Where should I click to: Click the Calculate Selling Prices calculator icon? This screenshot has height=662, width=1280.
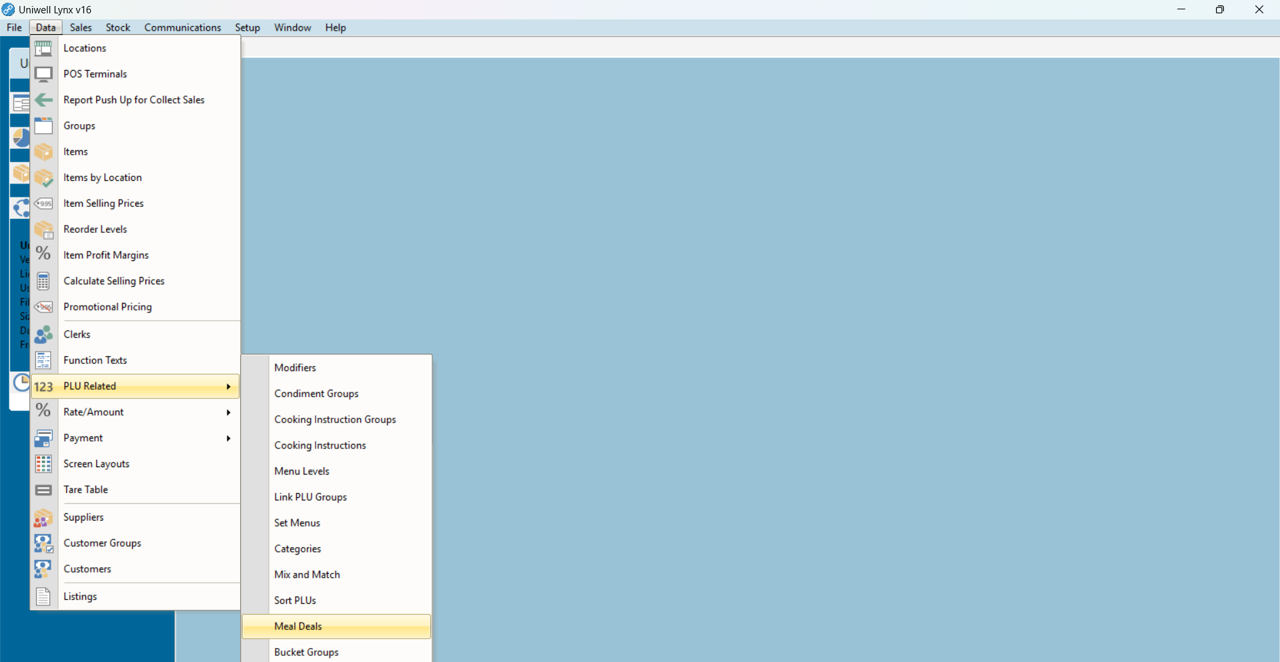(43, 281)
